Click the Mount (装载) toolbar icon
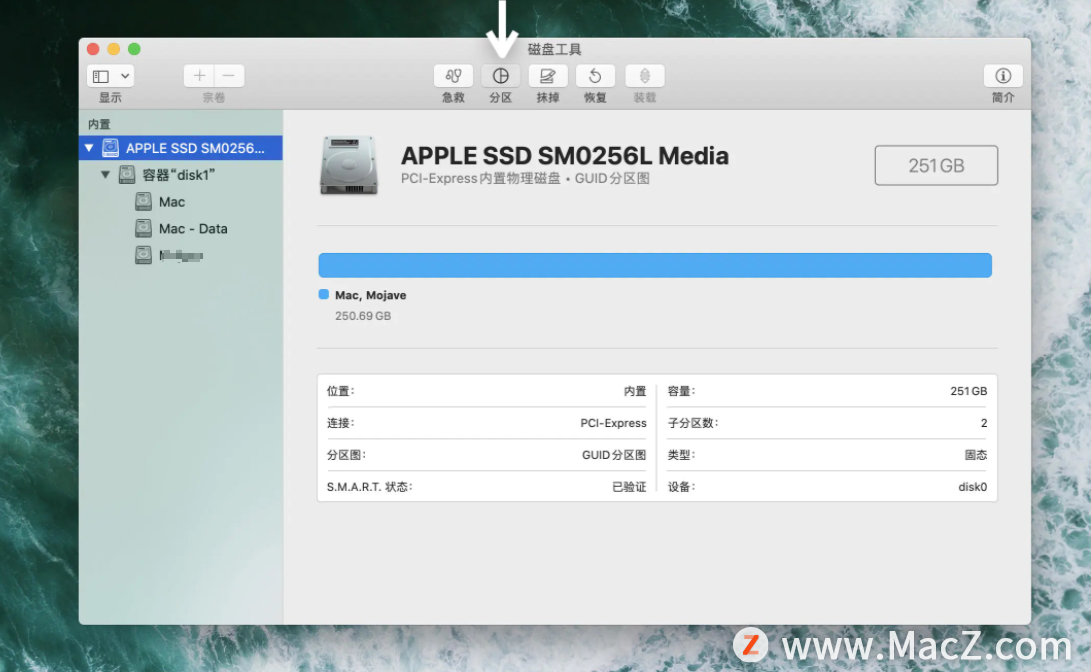The image size is (1091, 672). point(644,76)
